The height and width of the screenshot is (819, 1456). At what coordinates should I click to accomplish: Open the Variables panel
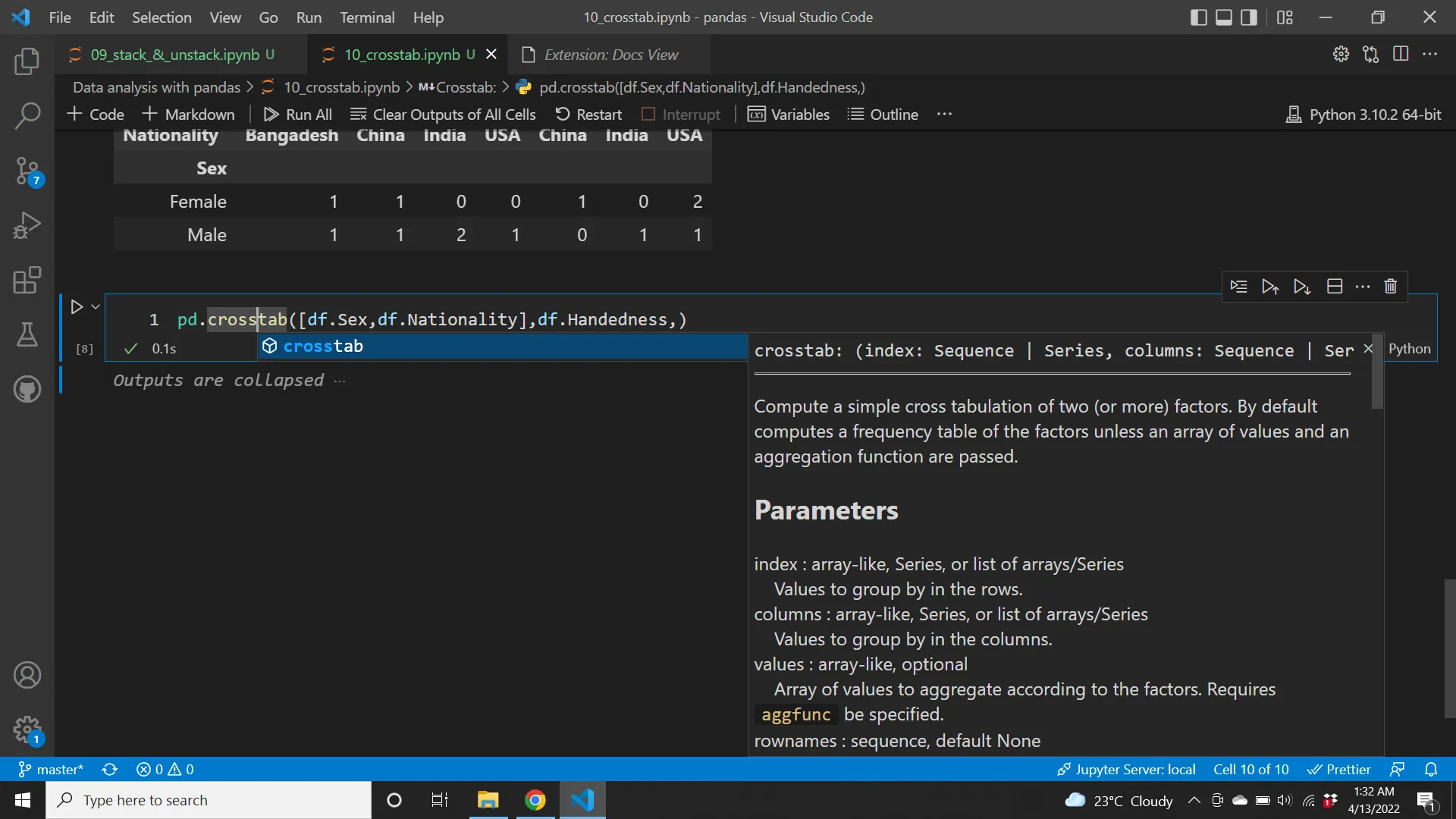(789, 114)
